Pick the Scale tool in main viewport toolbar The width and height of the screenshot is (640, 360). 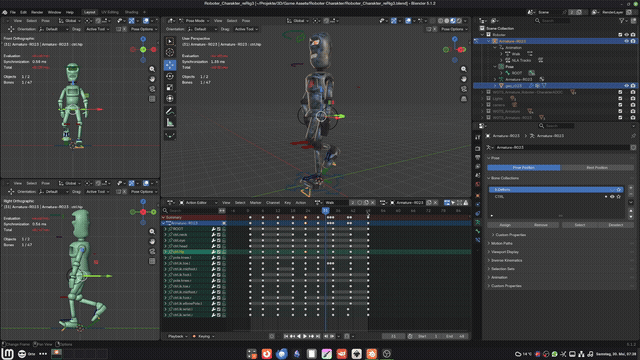[170, 87]
